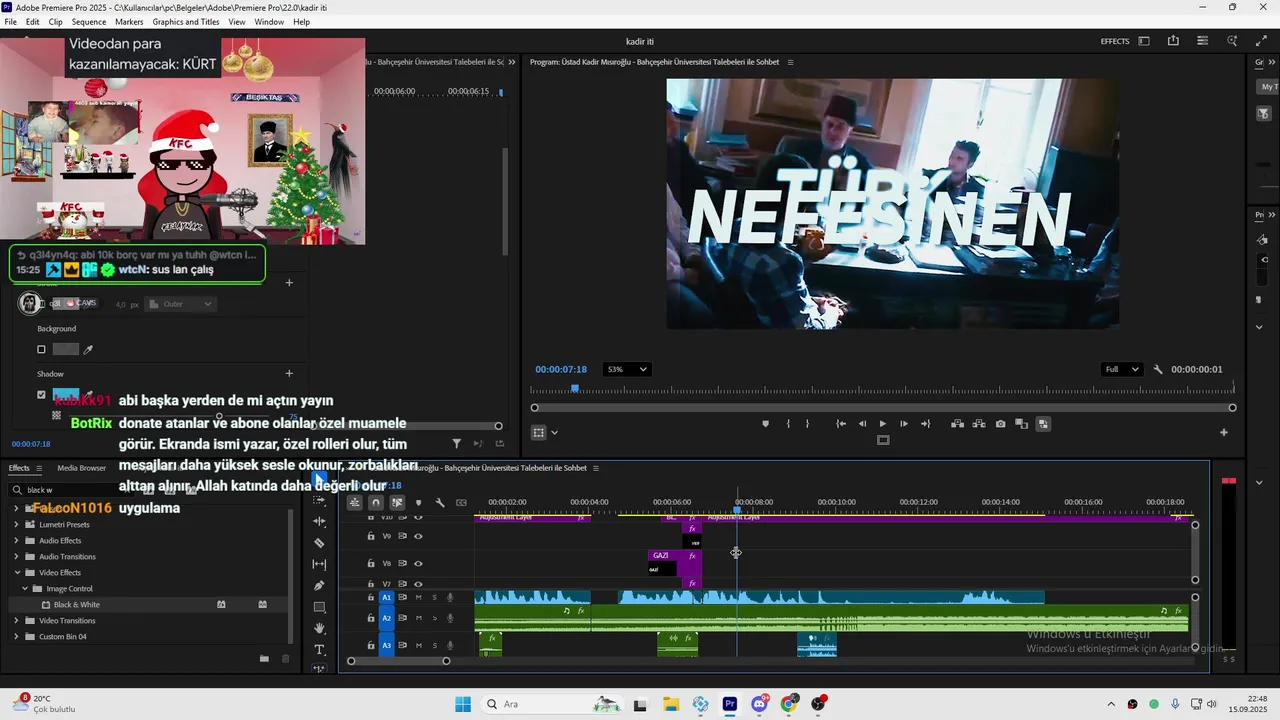Select the Slip tool
The image size is (1280, 720).
pos(320,564)
